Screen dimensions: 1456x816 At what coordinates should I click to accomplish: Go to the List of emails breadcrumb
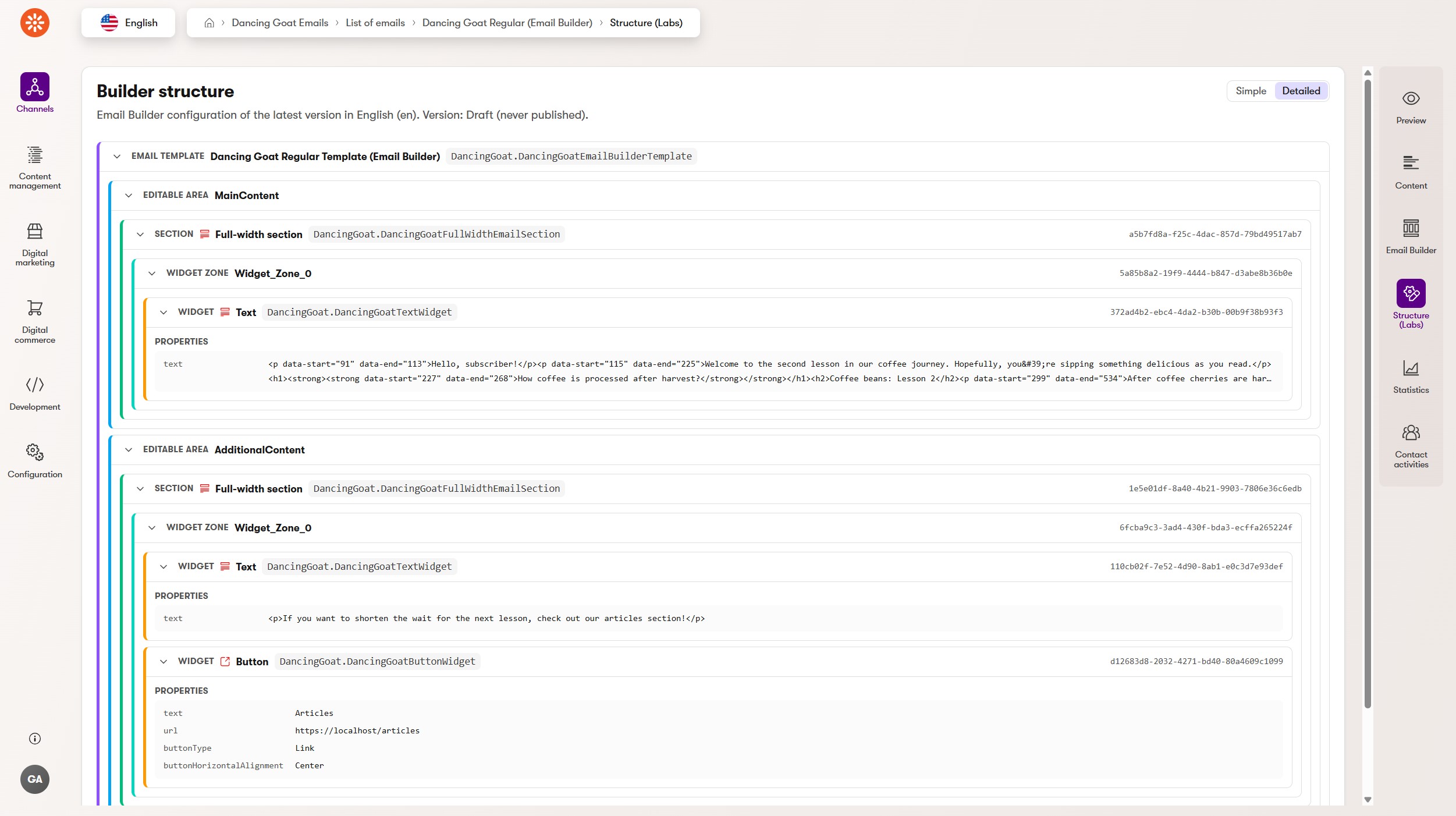click(375, 23)
